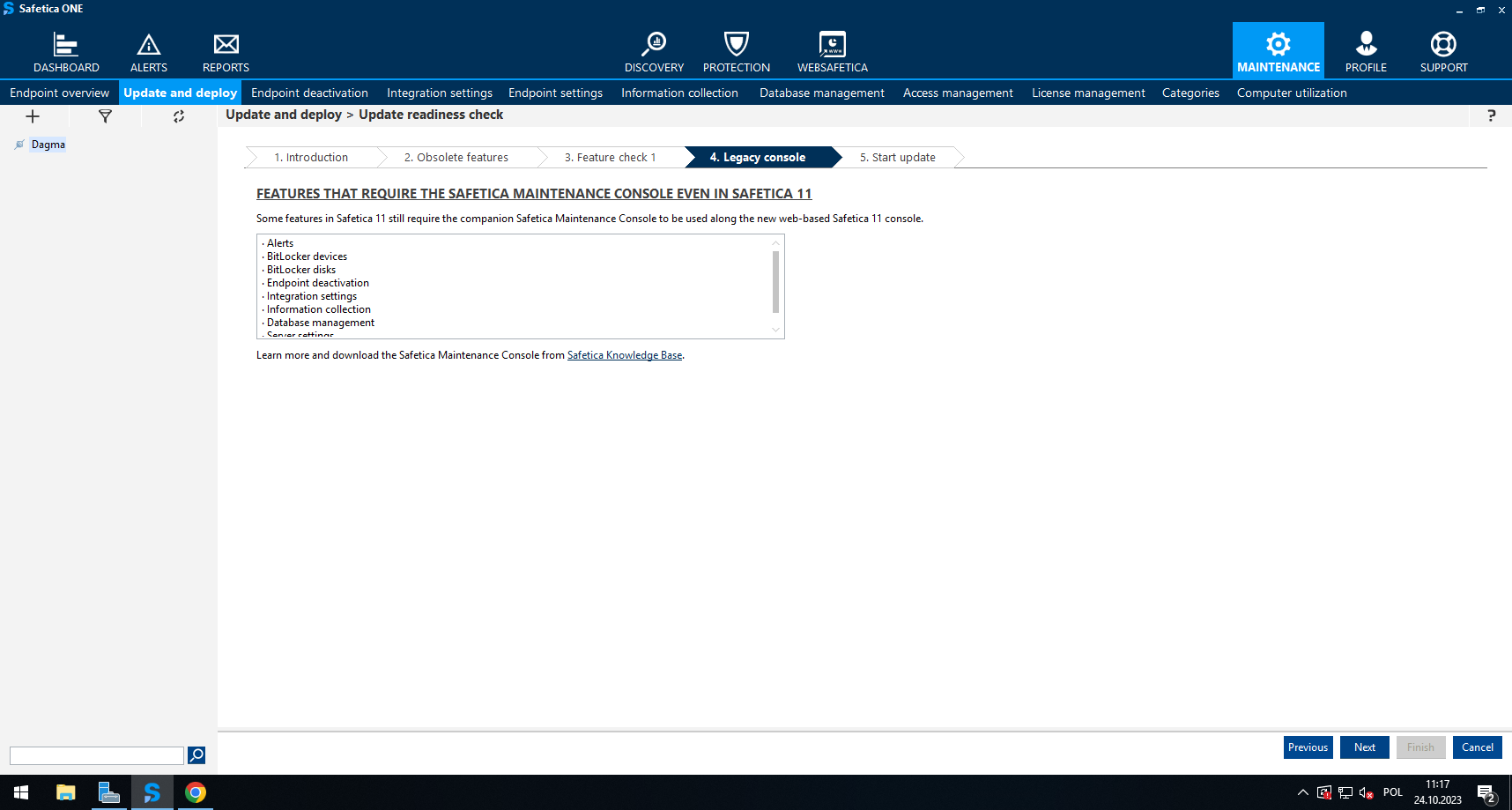The width and height of the screenshot is (1512, 810).
Task: Open the Profile section
Action: click(x=1366, y=52)
